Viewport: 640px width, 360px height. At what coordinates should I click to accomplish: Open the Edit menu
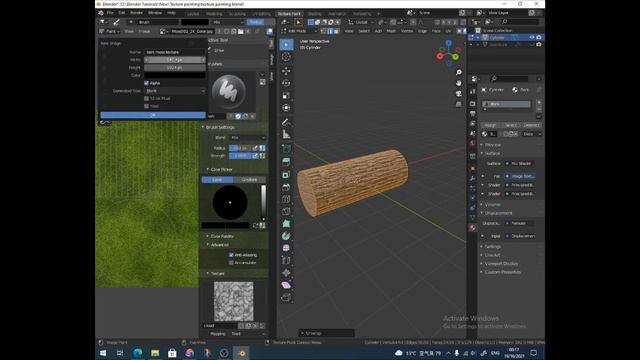click(x=122, y=13)
